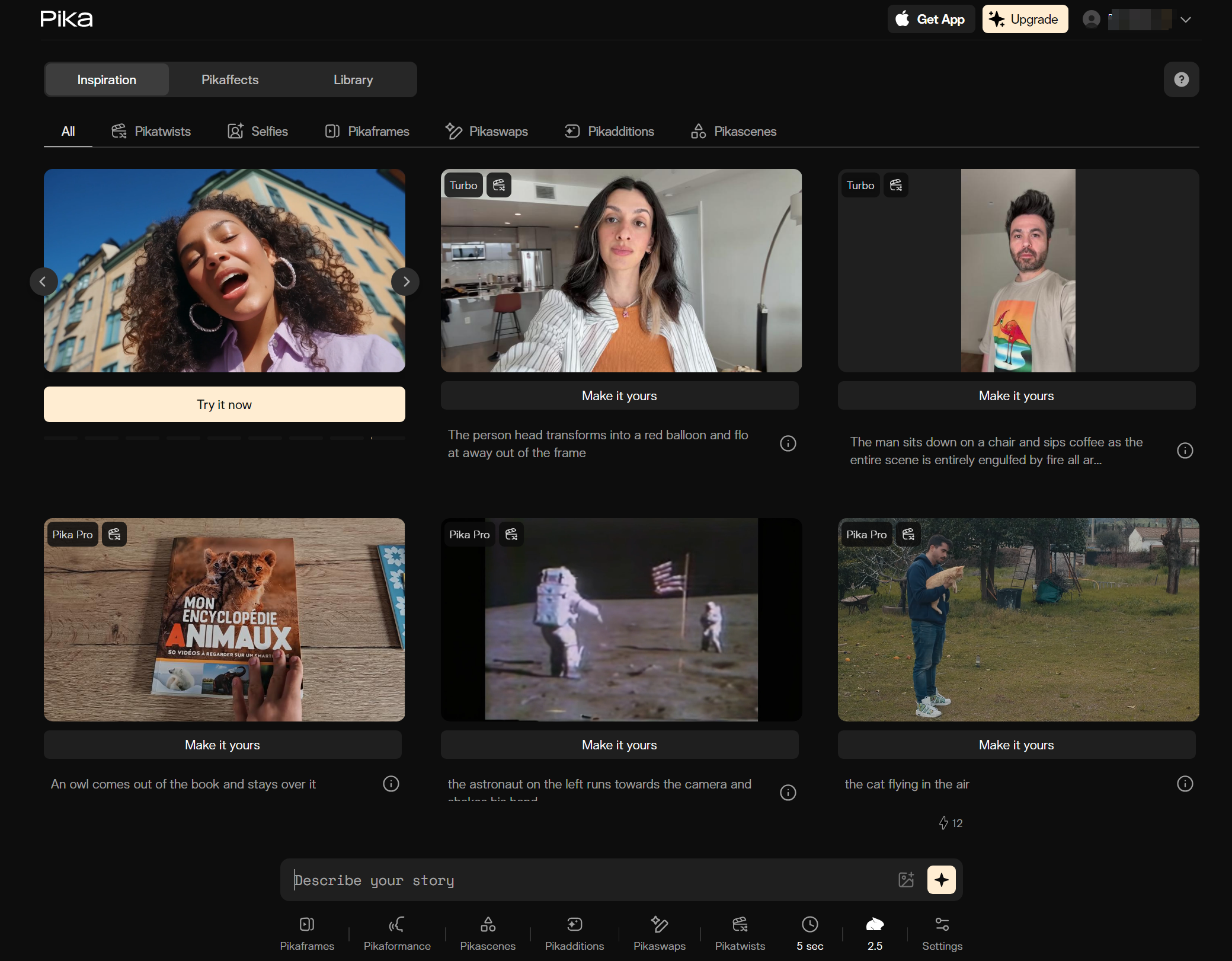Filter inspiration by Pikaswaps category
Viewport: 1232px width, 961px height.
pos(487,131)
